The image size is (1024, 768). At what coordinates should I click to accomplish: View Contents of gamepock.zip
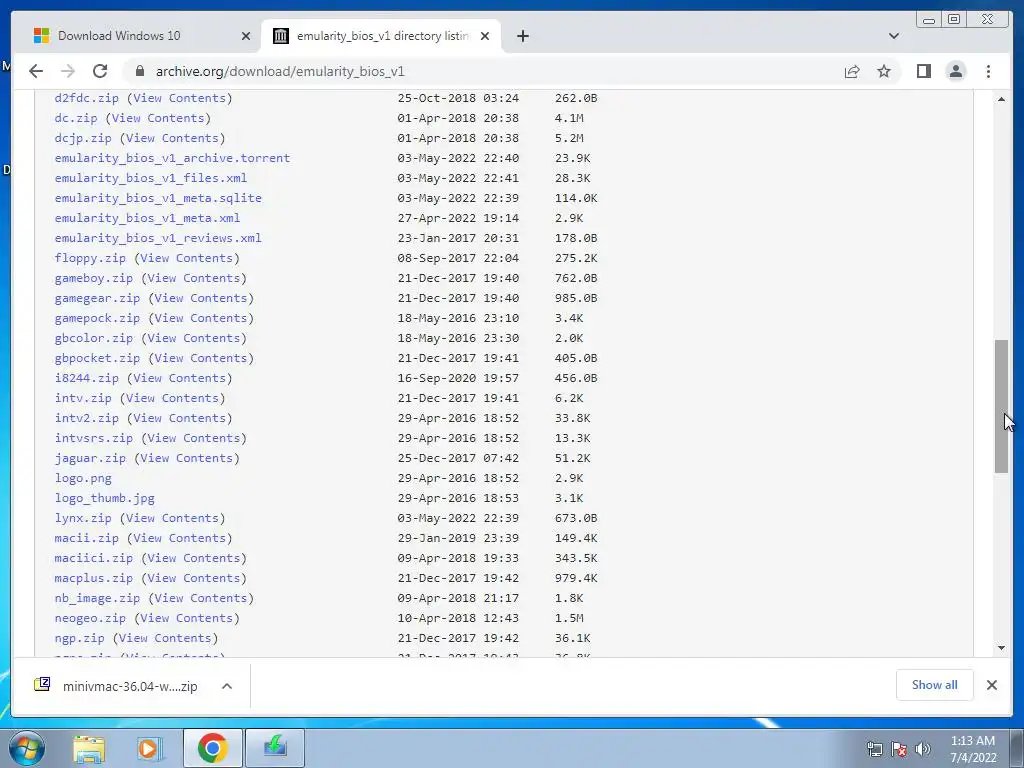[200, 318]
